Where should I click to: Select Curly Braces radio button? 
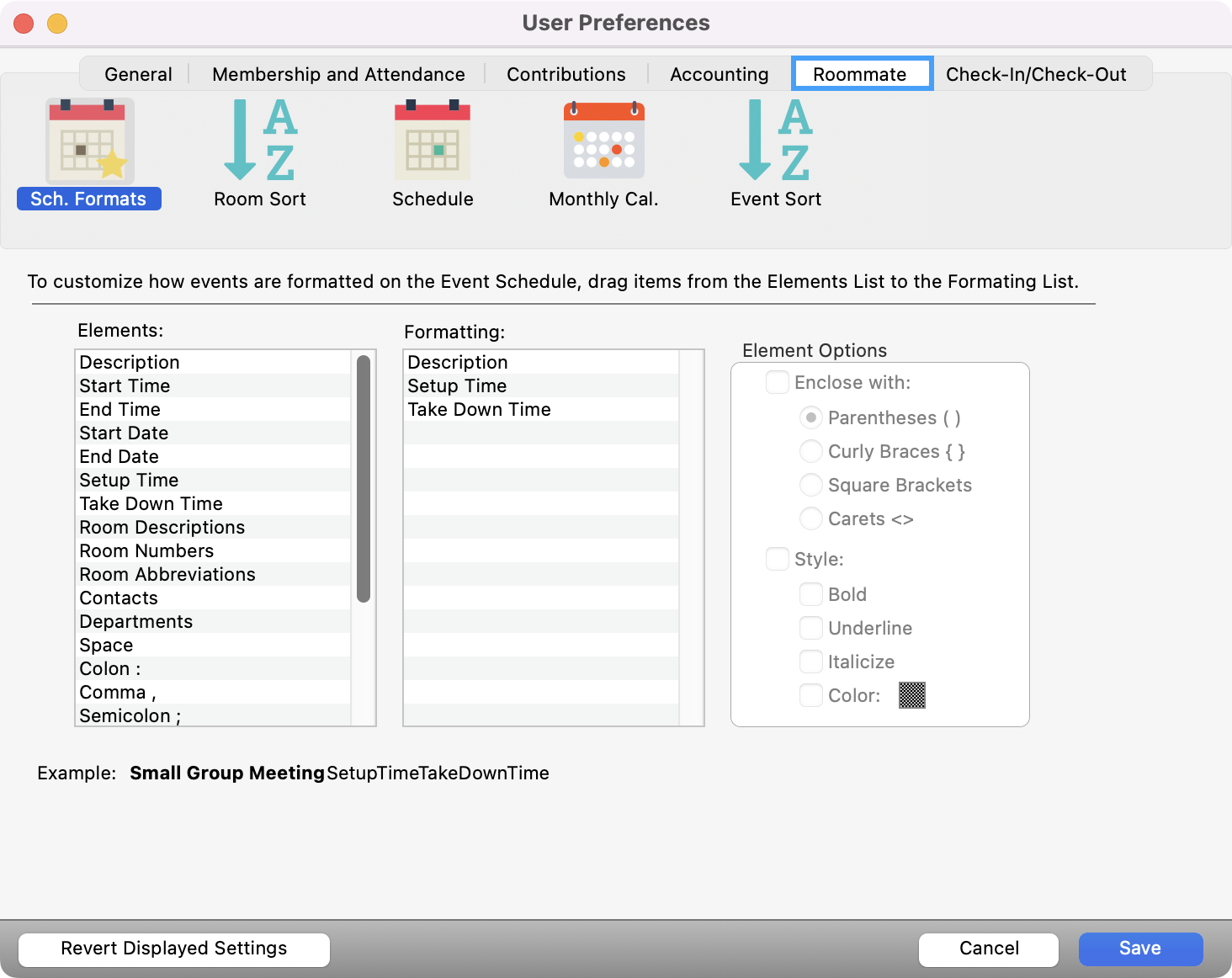click(811, 452)
